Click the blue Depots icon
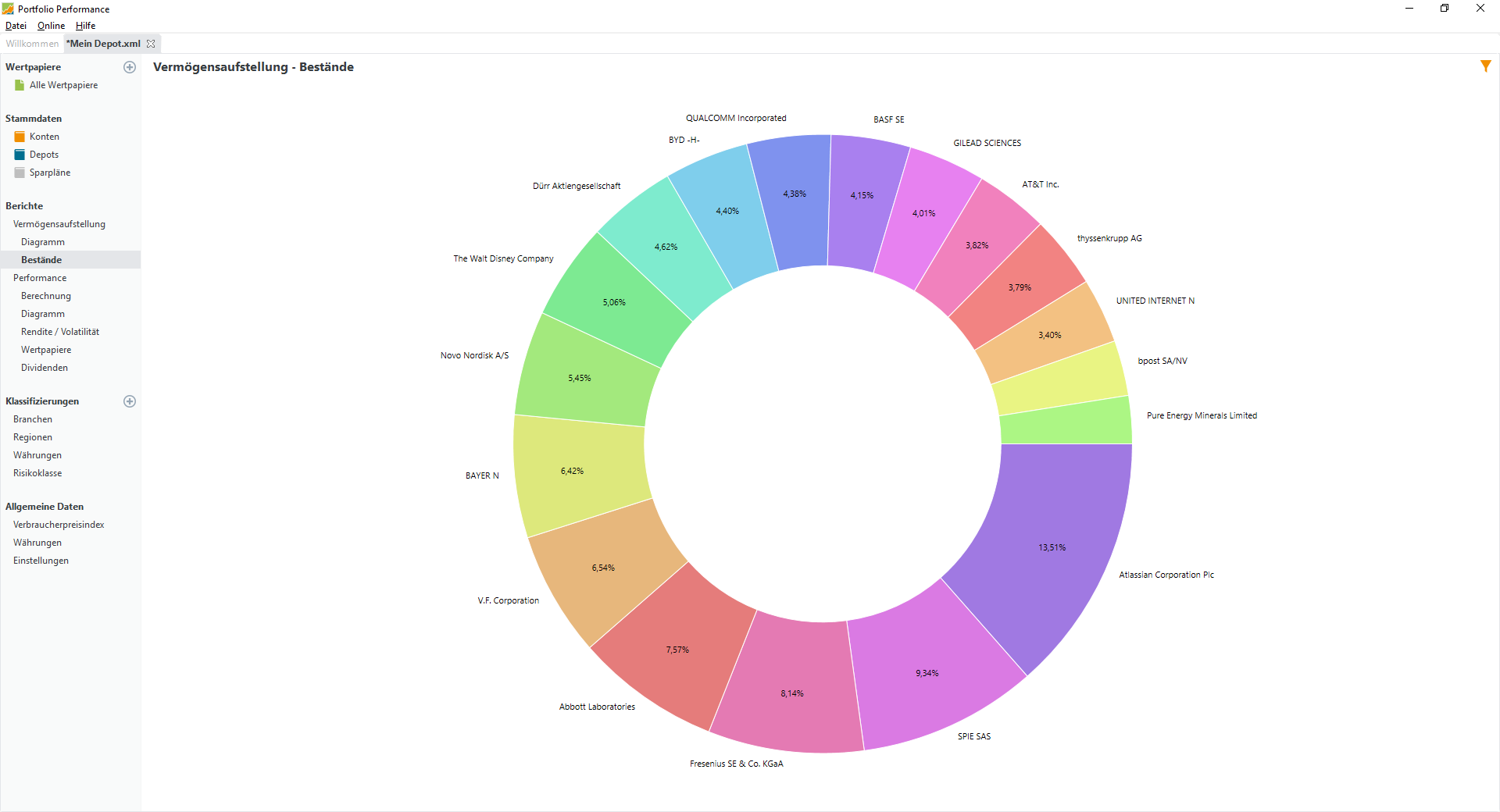Image resolution: width=1500 pixels, height=812 pixels. 20,155
